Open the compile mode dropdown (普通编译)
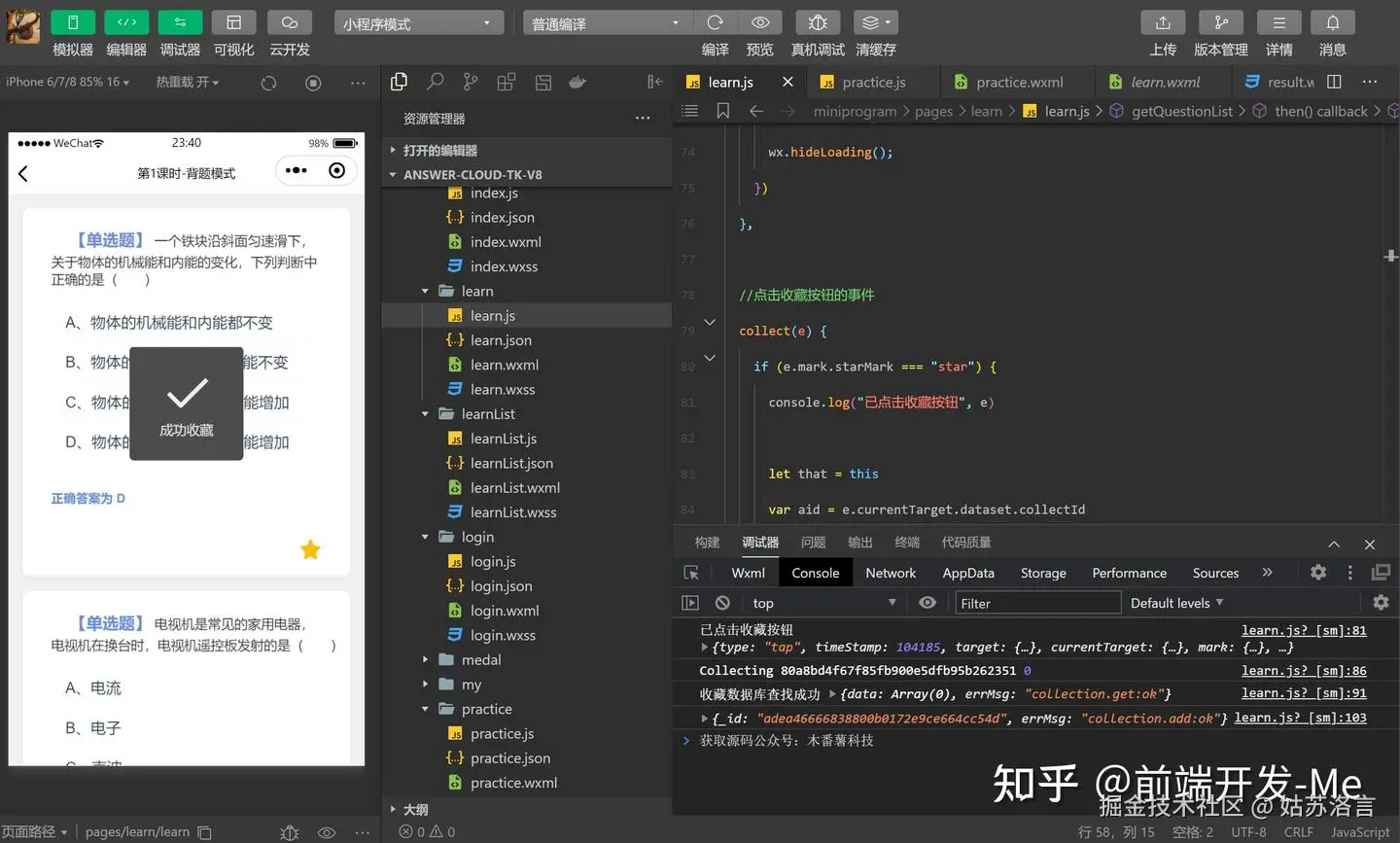1400x843 pixels. (x=608, y=23)
